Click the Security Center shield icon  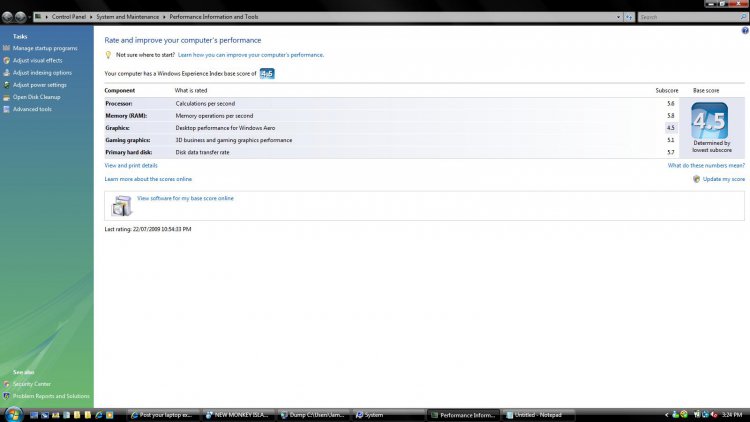(6, 384)
